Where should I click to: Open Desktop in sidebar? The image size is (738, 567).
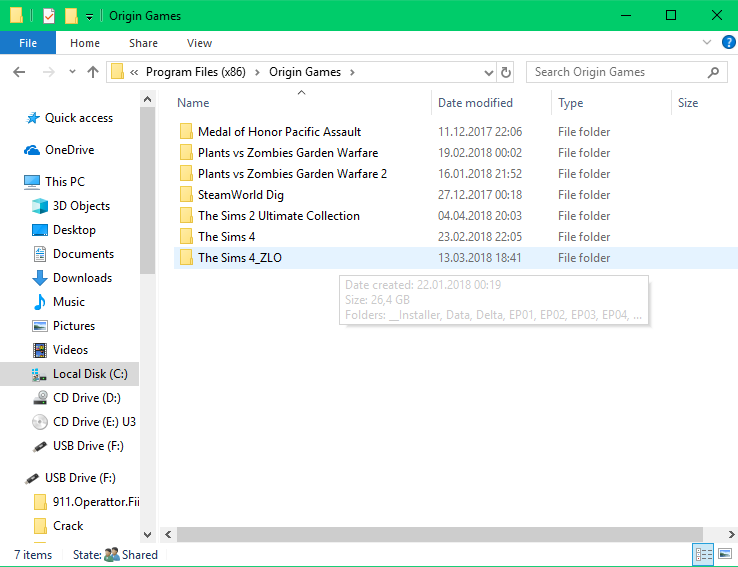(x=74, y=230)
